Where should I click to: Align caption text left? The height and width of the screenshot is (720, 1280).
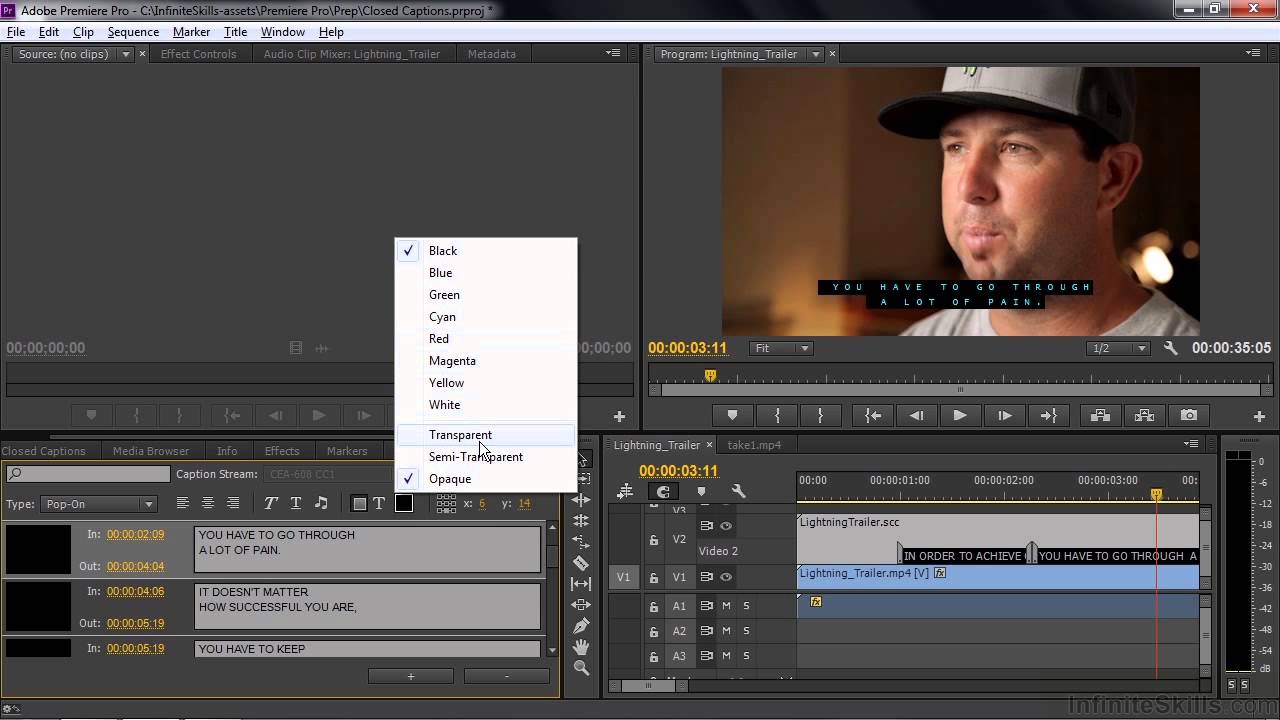coord(183,503)
